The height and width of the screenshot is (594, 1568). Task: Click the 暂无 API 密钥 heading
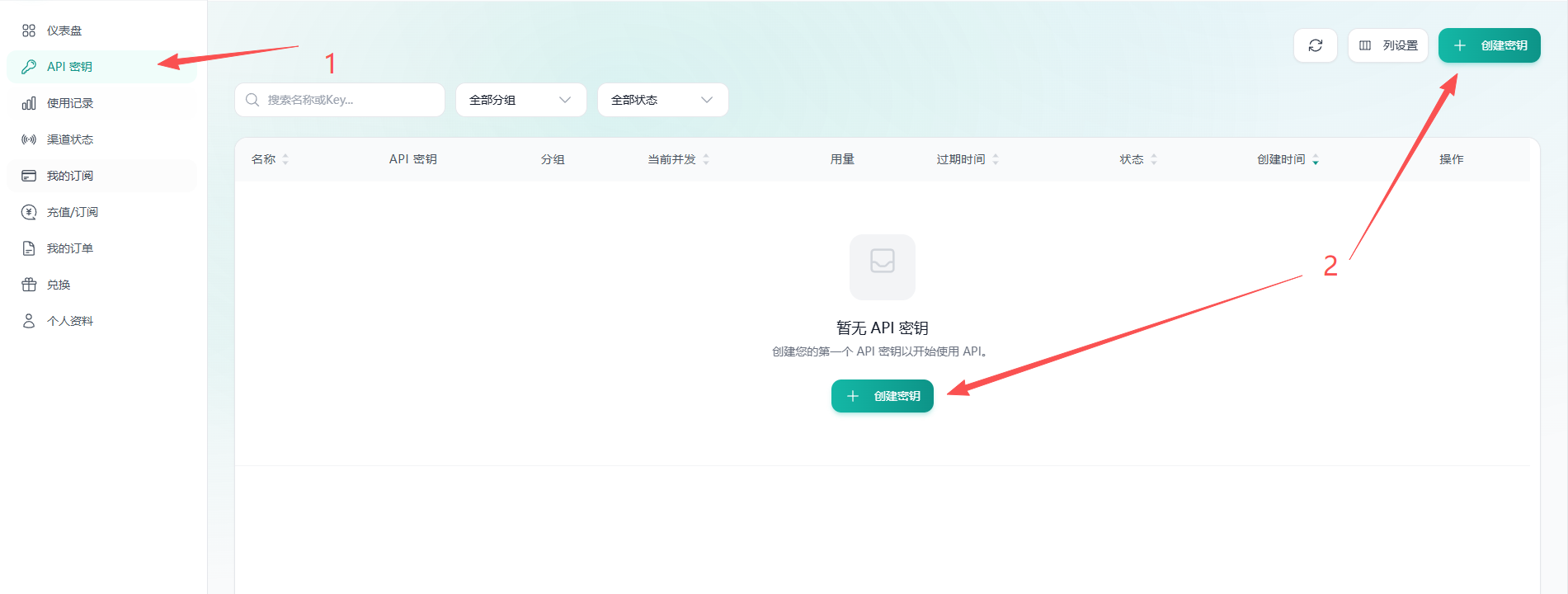coord(883,328)
